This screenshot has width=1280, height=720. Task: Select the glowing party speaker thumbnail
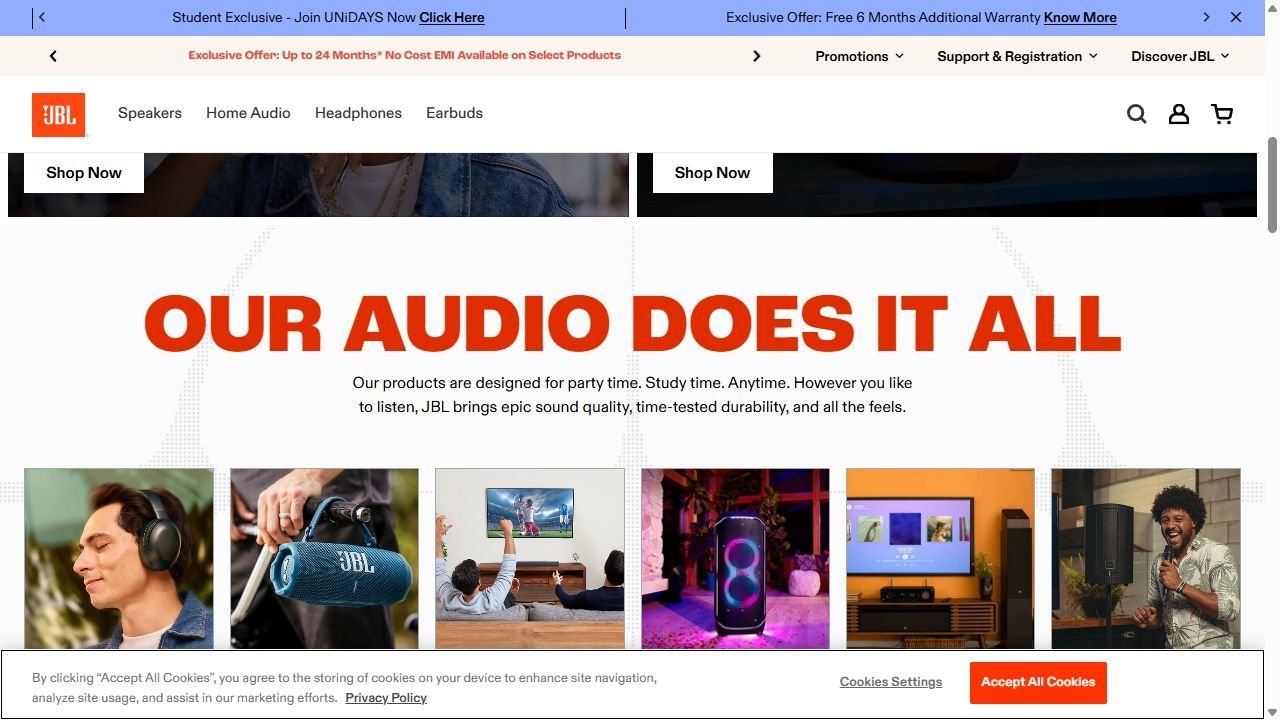pos(735,558)
